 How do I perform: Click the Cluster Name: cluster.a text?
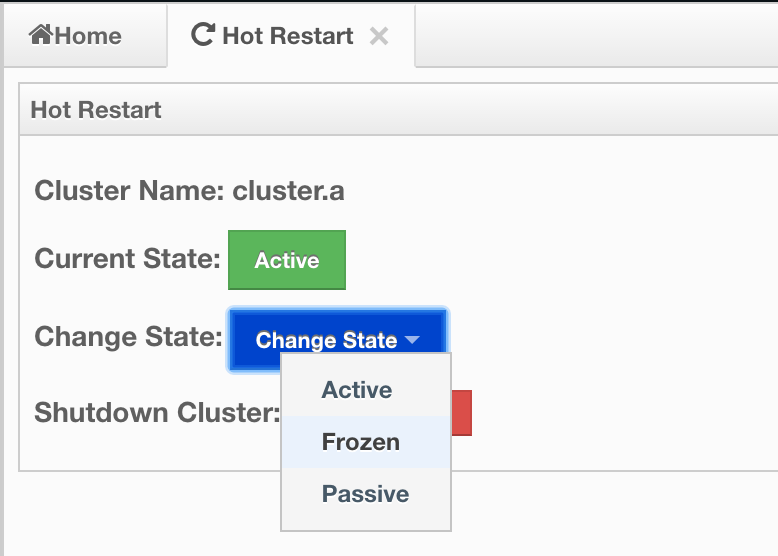(189, 190)
